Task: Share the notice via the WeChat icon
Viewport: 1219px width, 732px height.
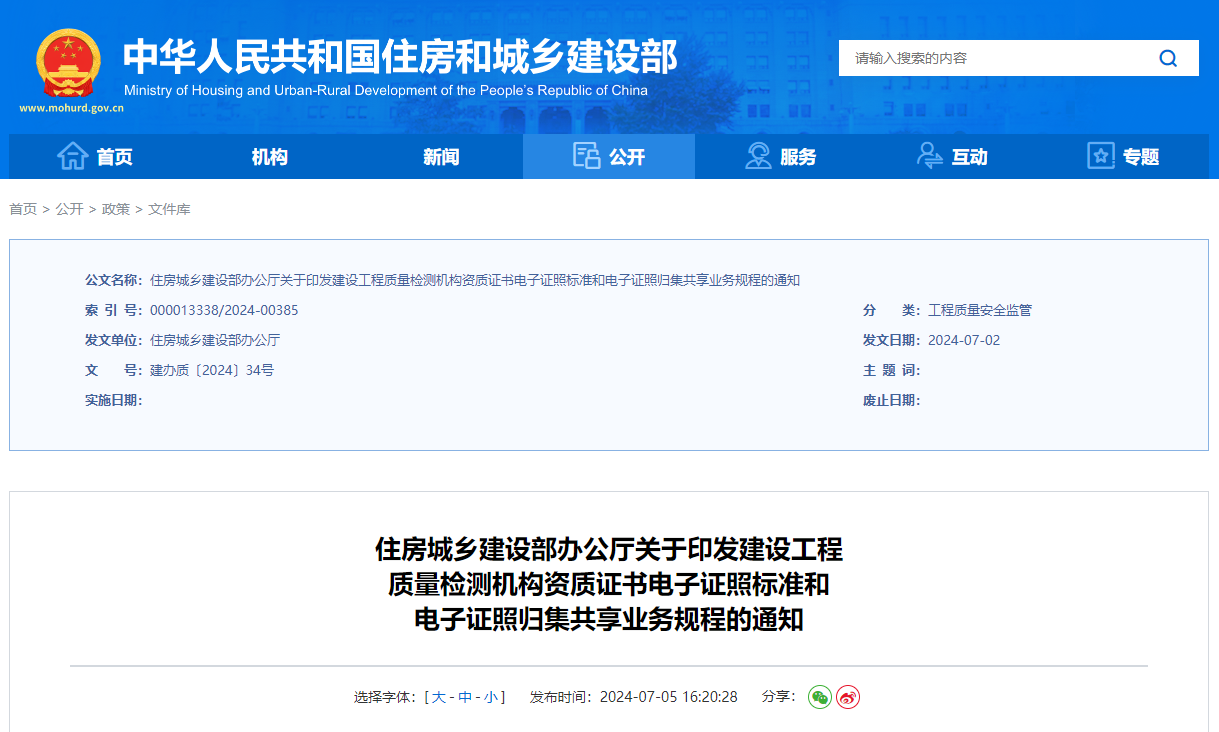Action: pos(819,696)
